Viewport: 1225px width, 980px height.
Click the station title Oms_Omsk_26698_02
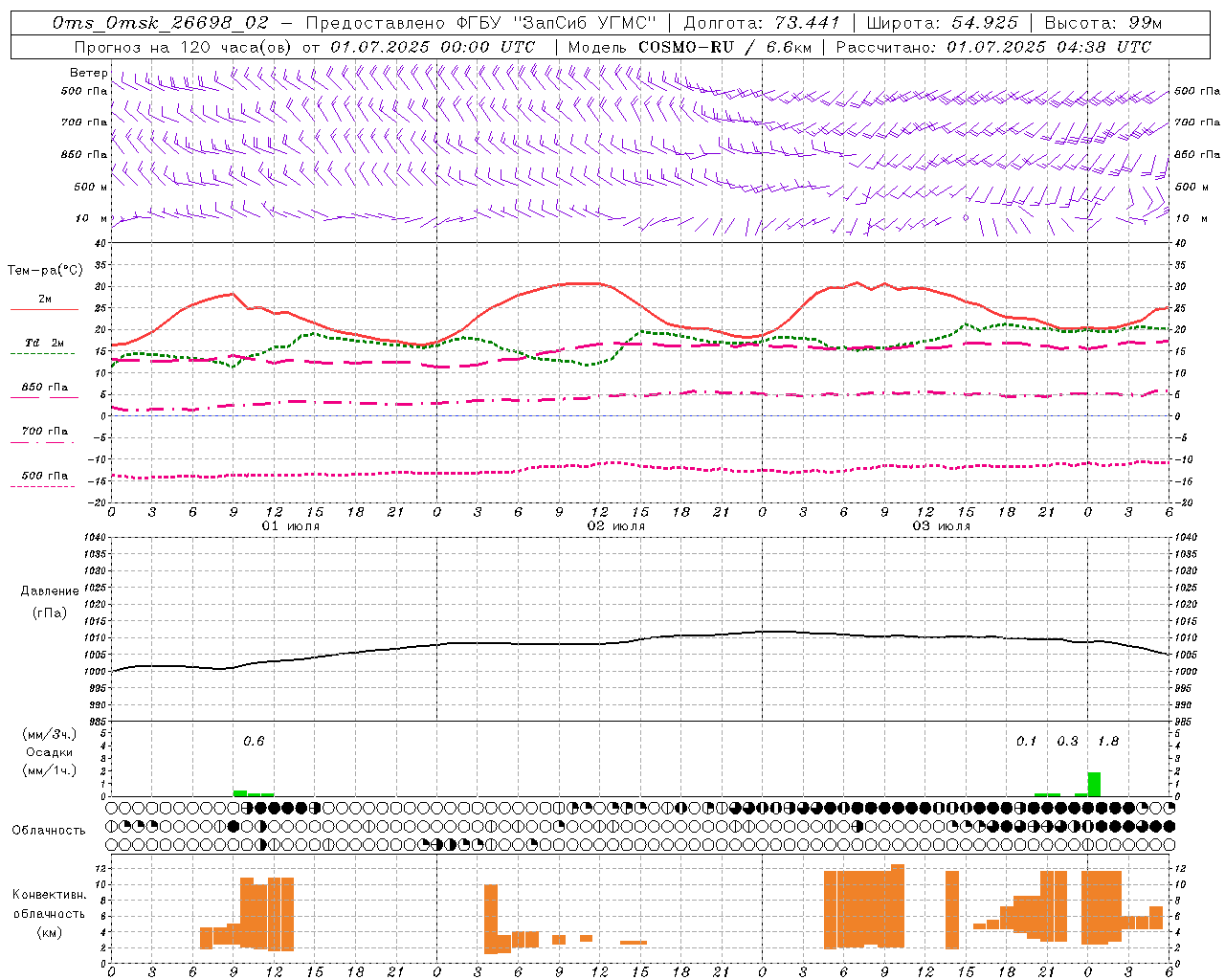[161, 23]
